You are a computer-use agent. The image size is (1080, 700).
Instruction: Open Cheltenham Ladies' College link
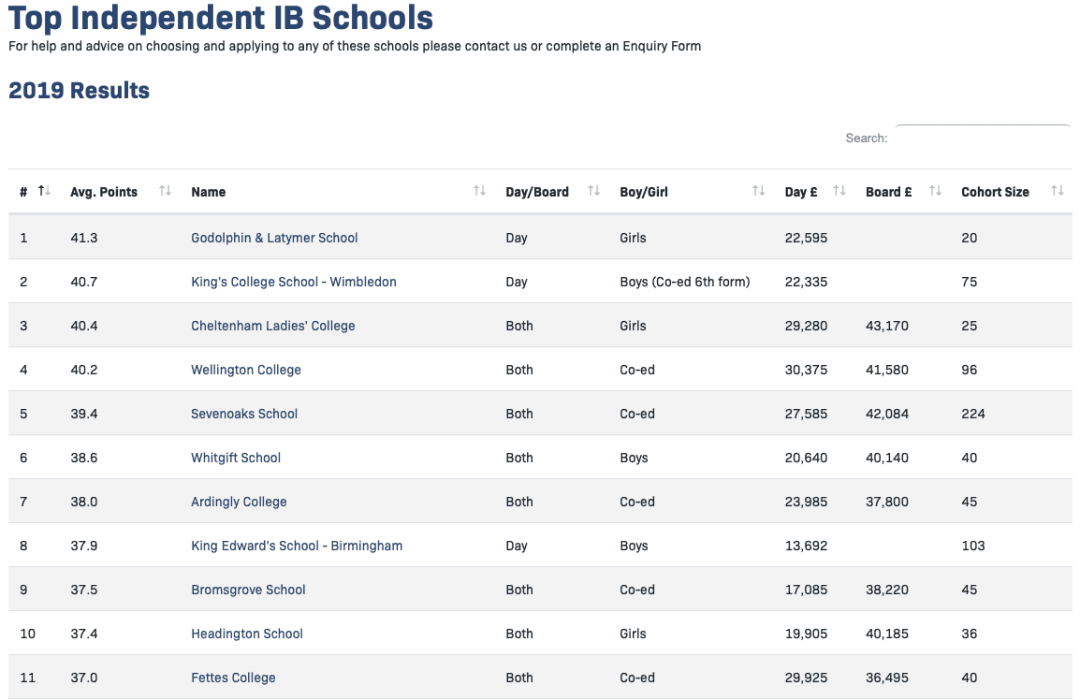coord(273,326)
